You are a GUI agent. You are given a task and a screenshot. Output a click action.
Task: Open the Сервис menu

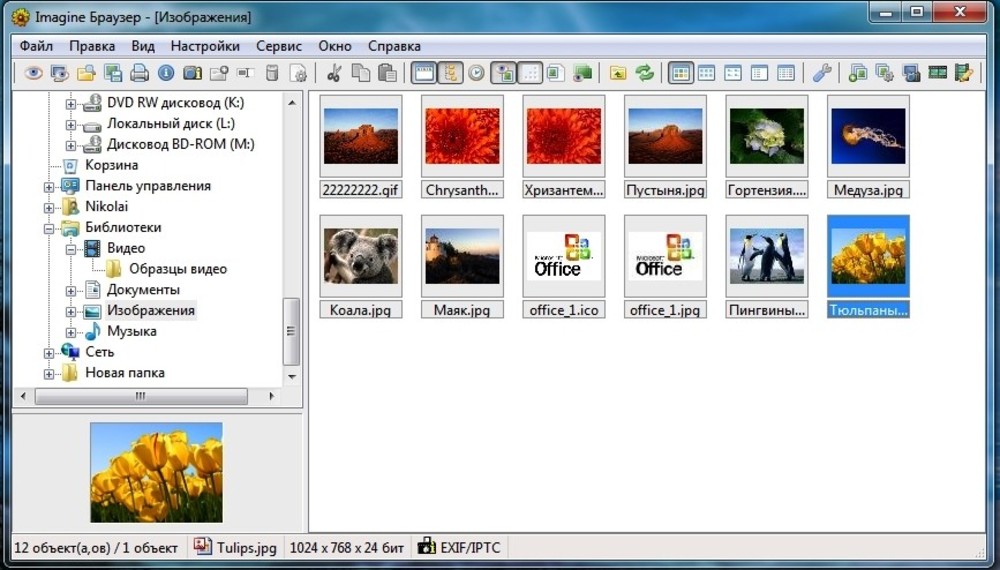click(x=279, y=46)
